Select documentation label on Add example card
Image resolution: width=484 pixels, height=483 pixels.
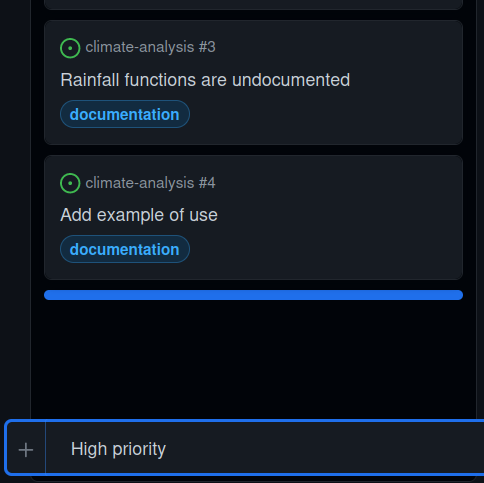(125, 249)
